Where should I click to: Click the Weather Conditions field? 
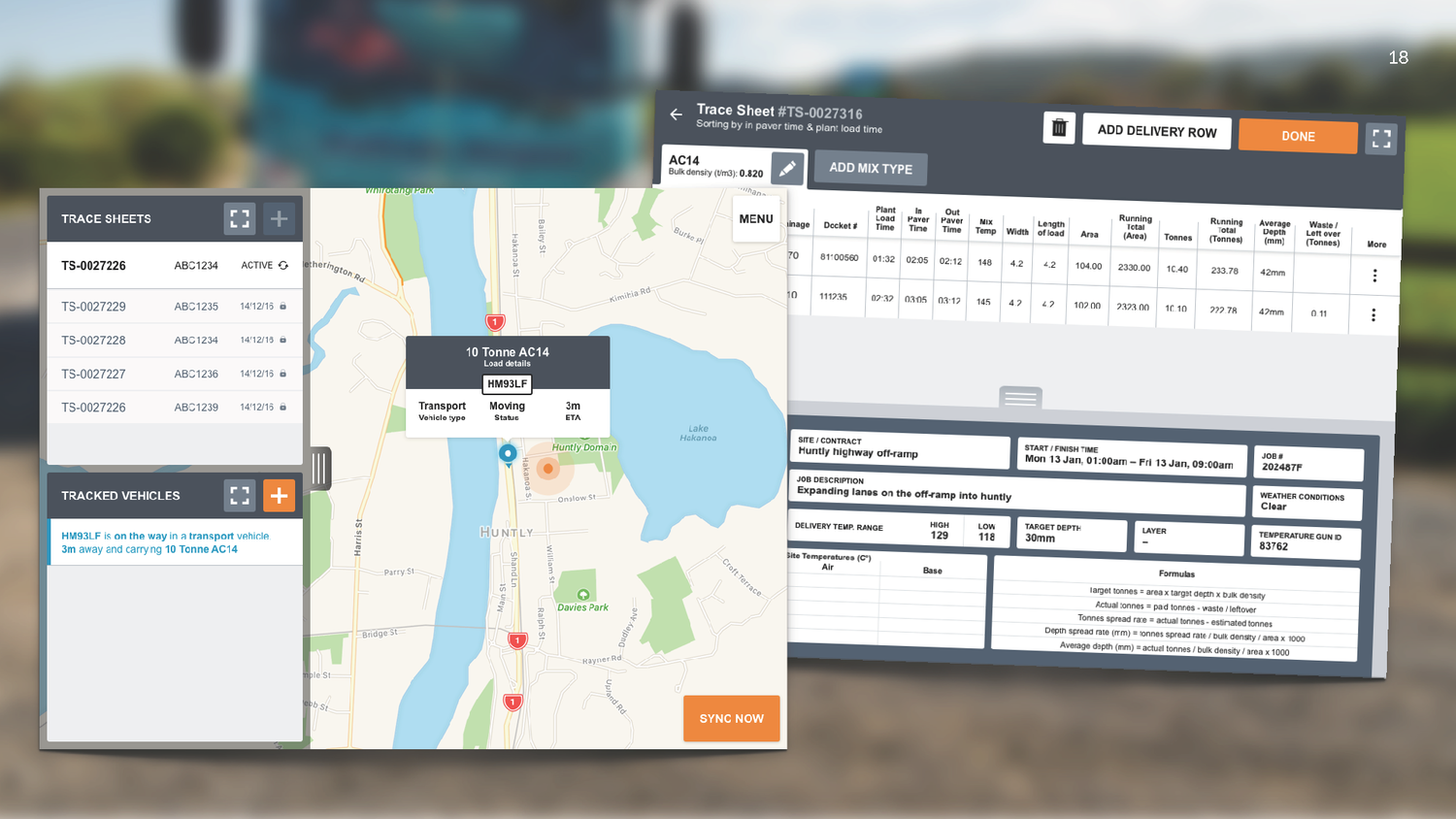click(1307, 503)
